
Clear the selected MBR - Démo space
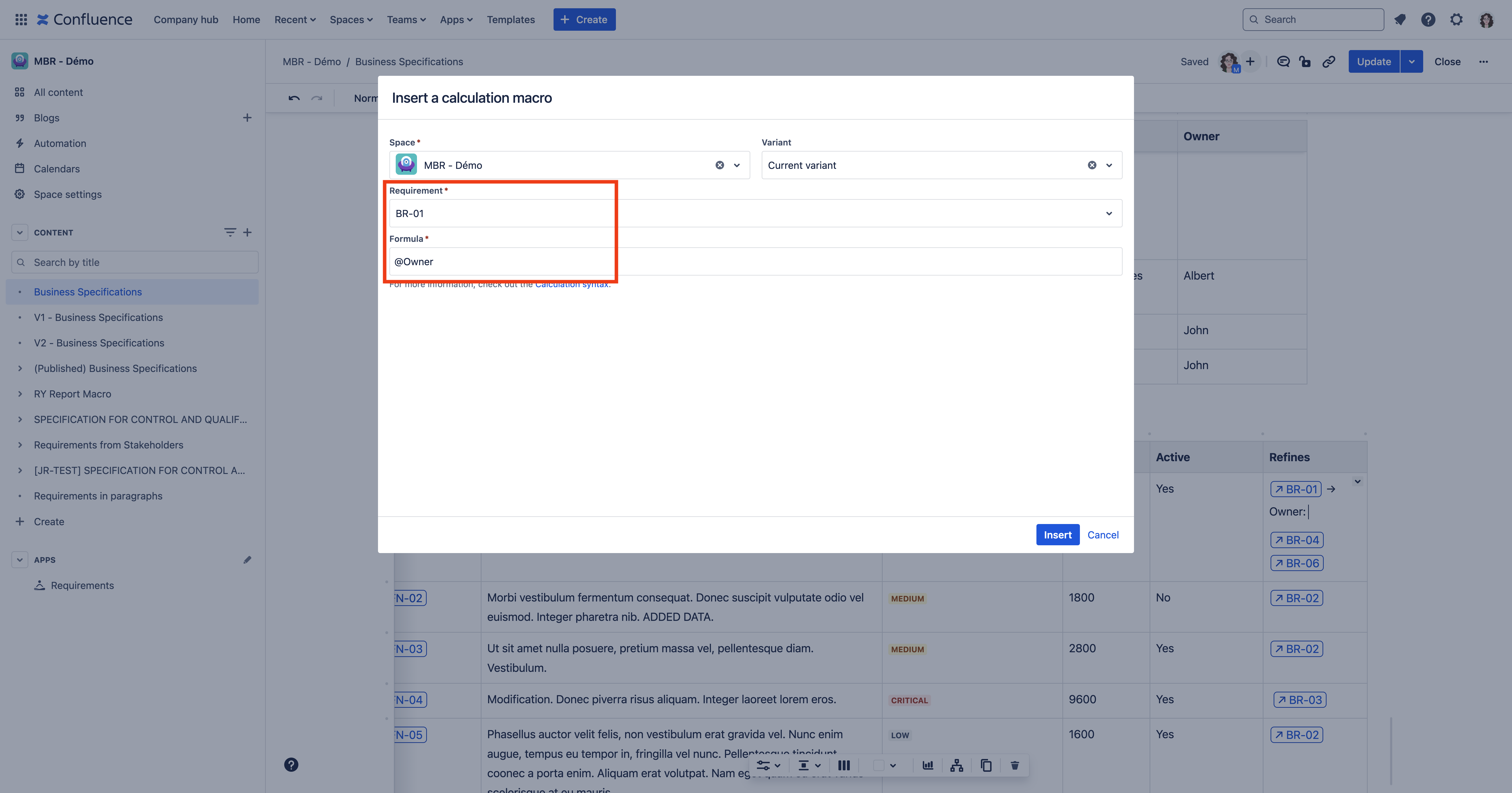tap(720, 165)
